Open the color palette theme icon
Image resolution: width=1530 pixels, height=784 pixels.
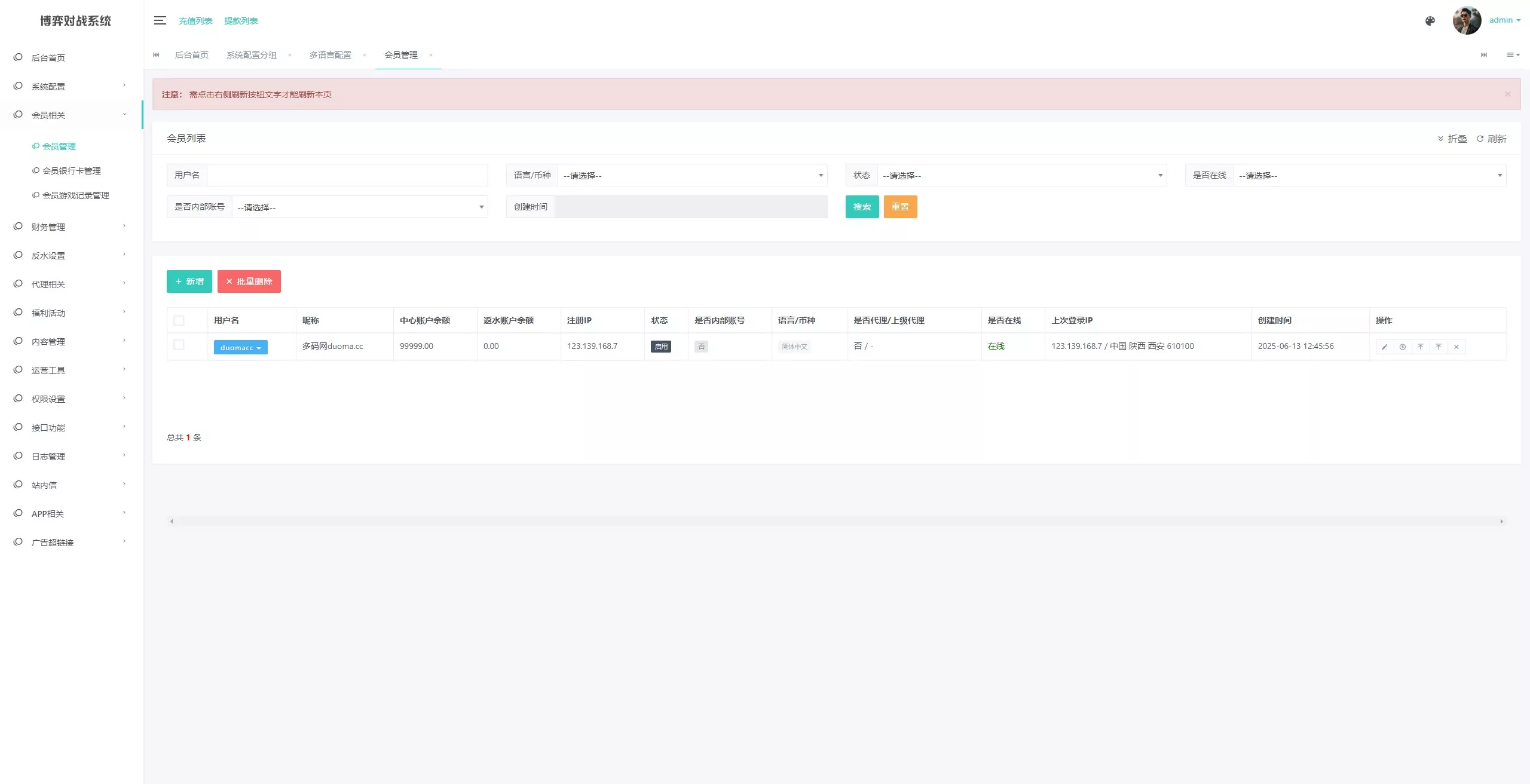[1430, 21]
